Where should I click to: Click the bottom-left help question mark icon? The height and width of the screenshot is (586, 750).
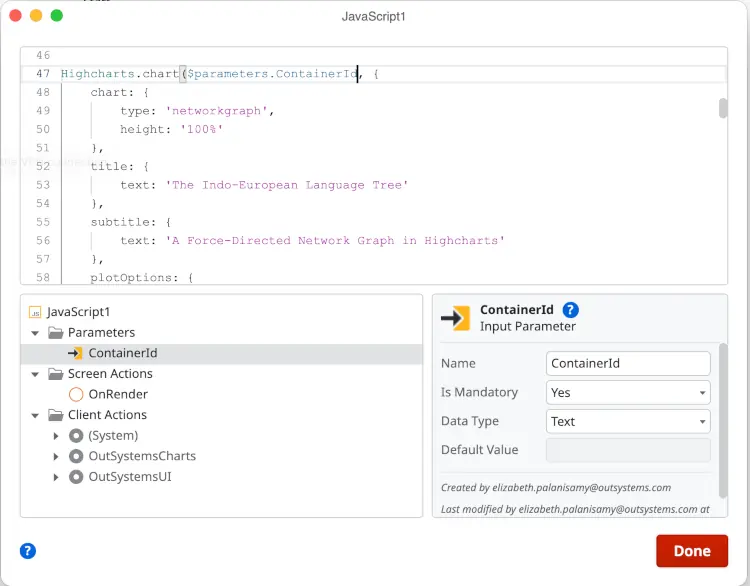28,550
